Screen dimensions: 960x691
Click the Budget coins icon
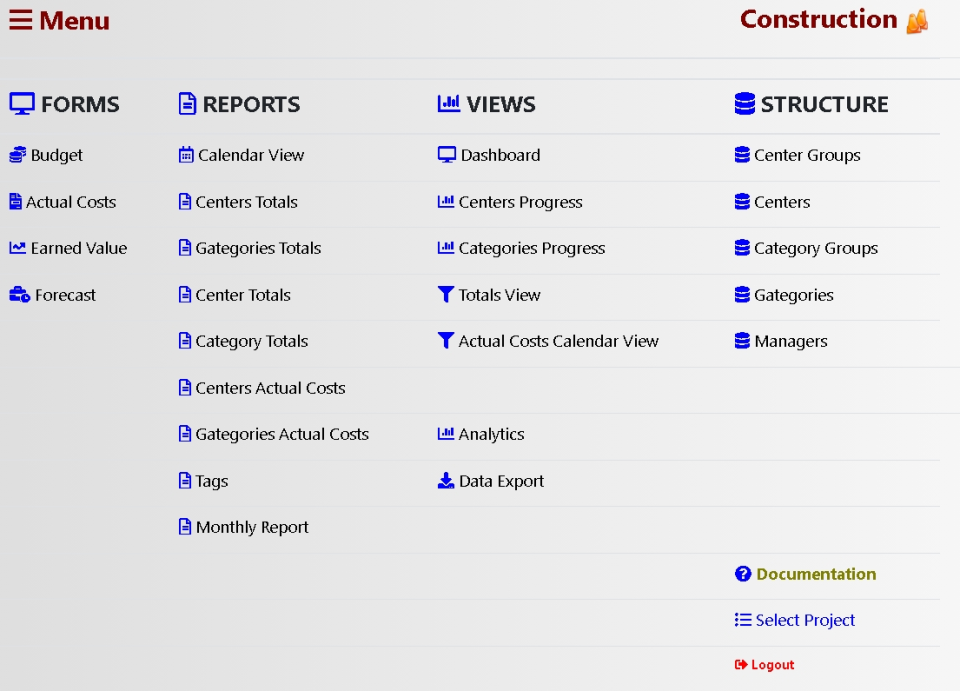(x=15, y=155)
